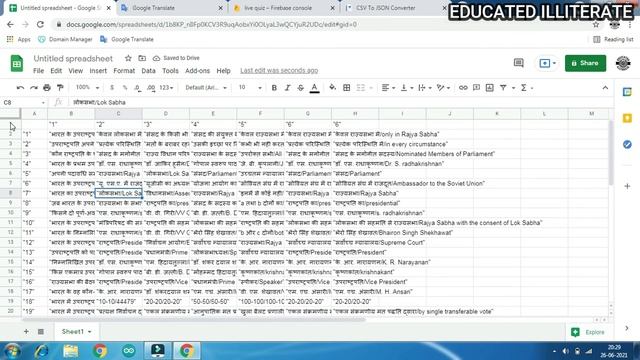
Task: Open vertical align dropdown
Action: (407, 88)
